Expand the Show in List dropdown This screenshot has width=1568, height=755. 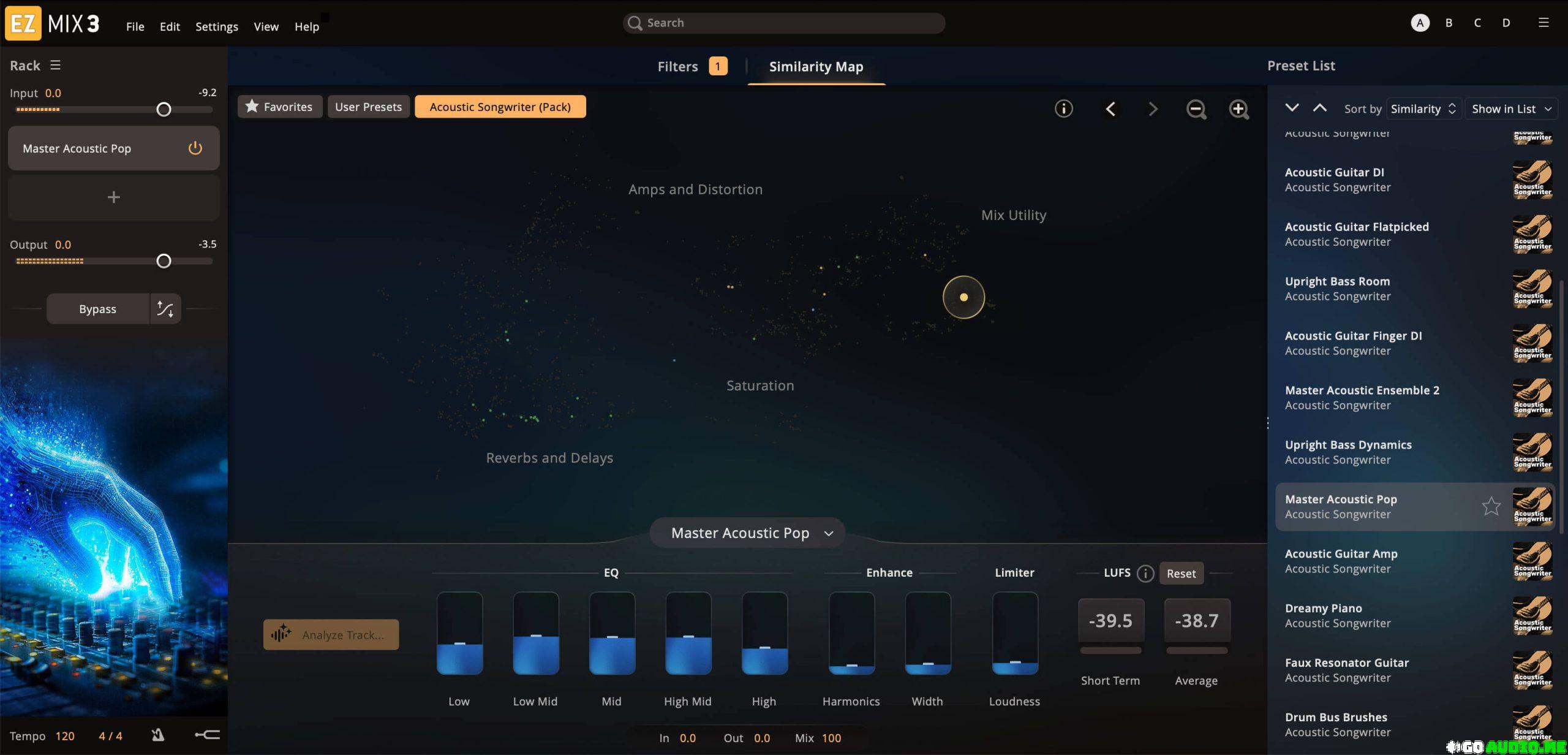pos(1510,109)
